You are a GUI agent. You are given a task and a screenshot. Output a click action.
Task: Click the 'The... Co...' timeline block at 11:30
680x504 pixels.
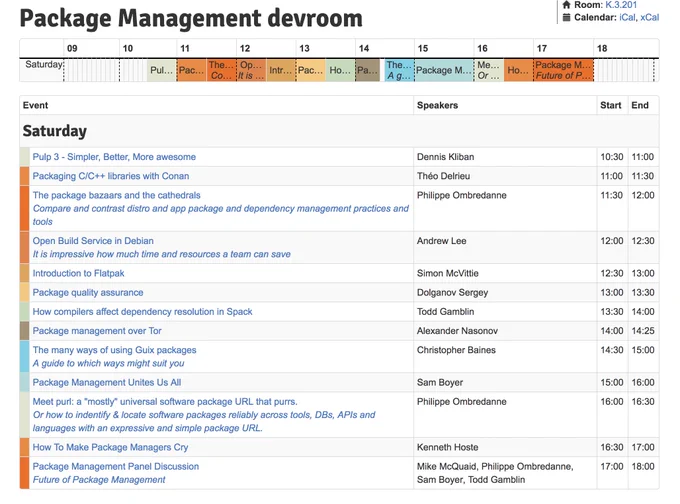(x=221, y=70)
